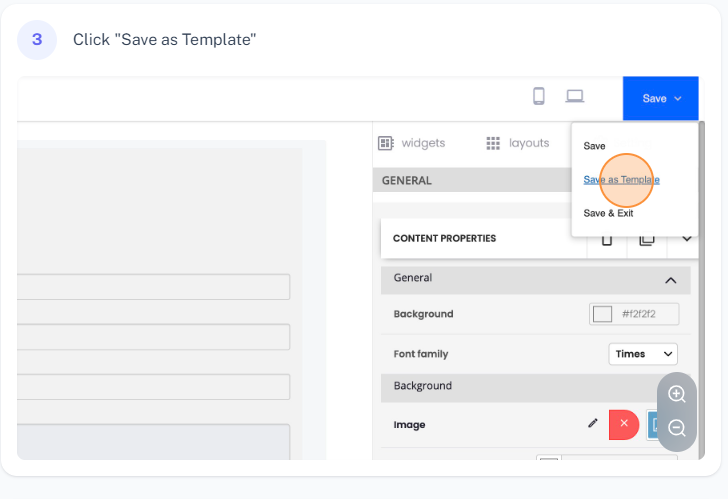Screen dimensions: 728x499
Task: Pick the Background color swatch
Action: coord(602,314)
